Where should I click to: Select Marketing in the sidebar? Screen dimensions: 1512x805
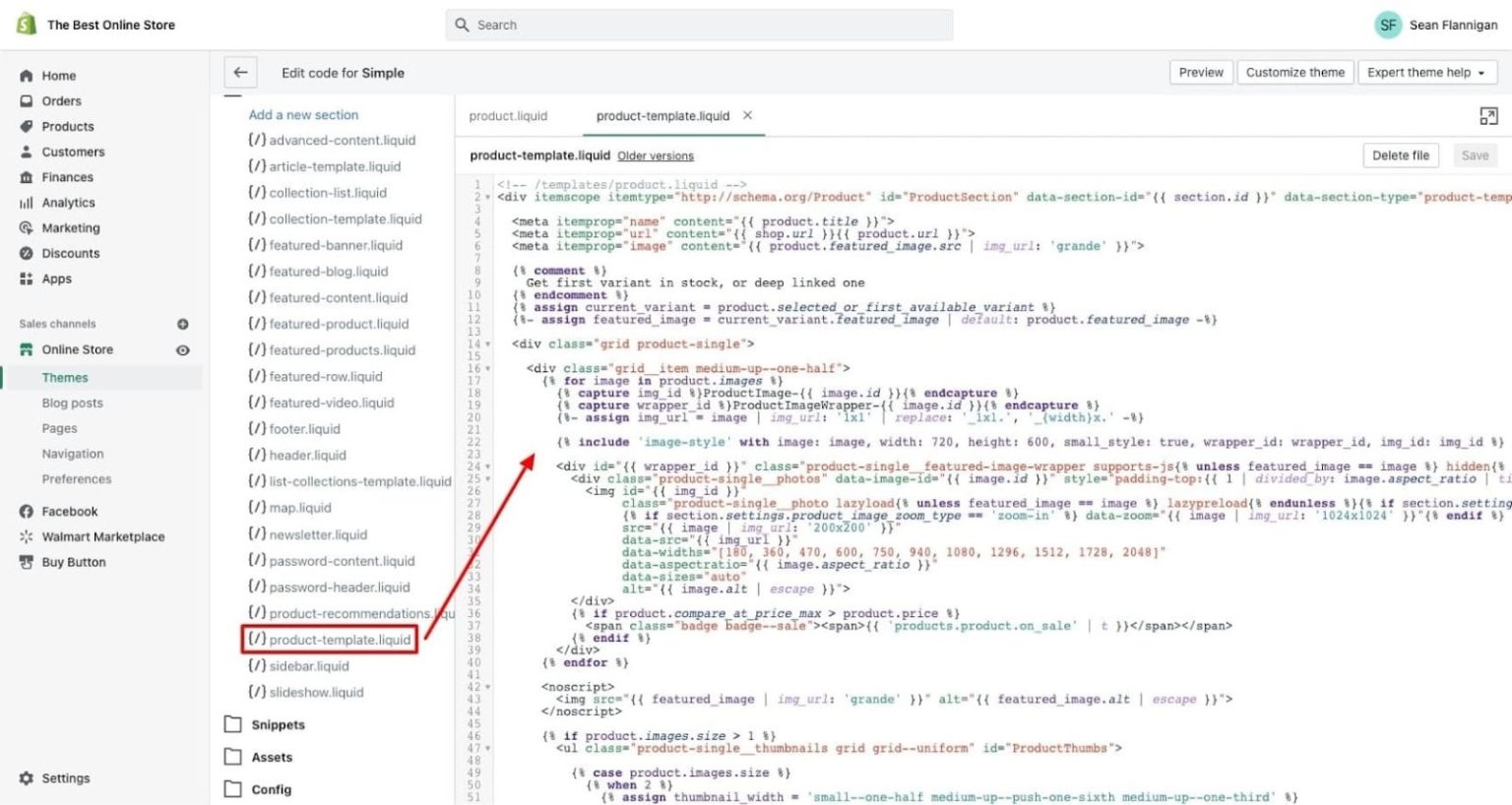[x=70, y=227]
